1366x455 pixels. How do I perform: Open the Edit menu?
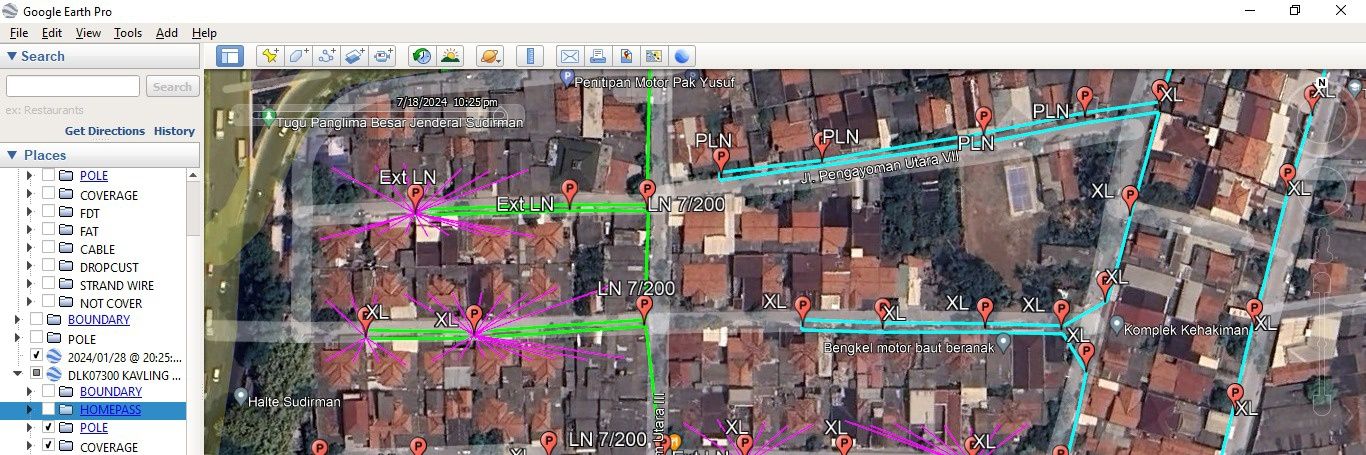tap(51, 33)
